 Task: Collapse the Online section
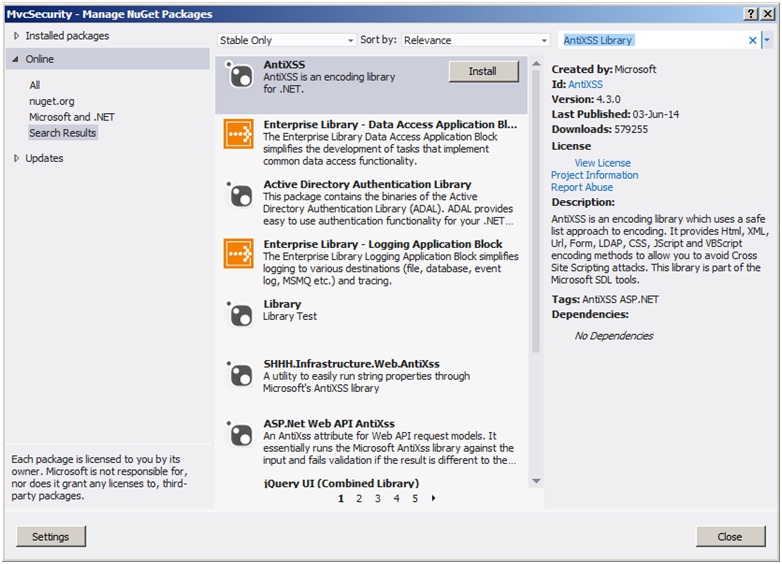tap(15, 59)
